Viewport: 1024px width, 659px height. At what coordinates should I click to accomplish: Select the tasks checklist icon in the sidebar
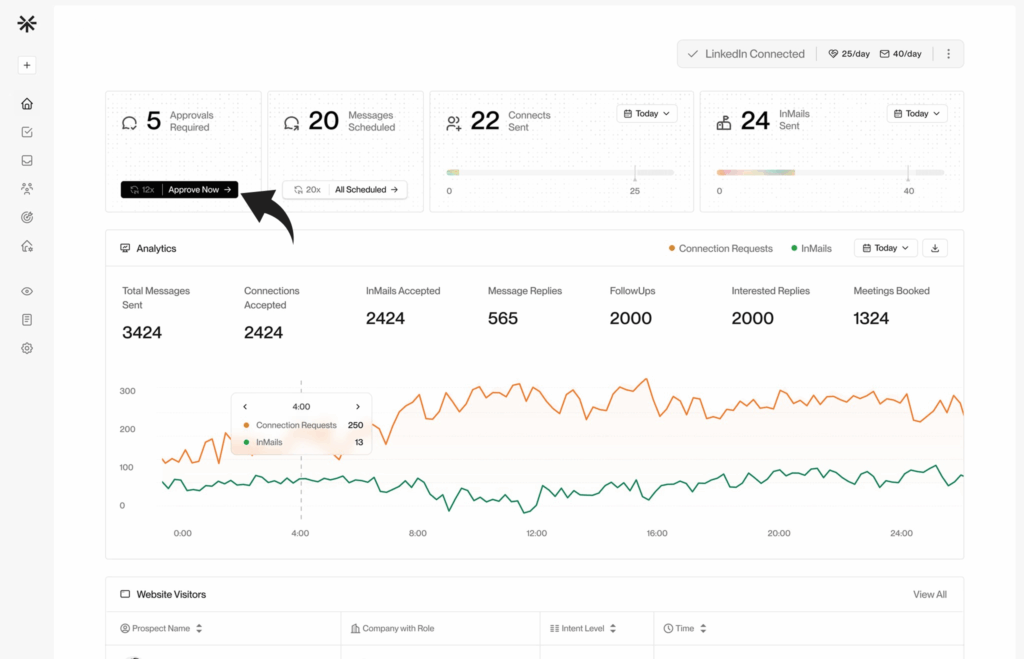pos(26,131)
